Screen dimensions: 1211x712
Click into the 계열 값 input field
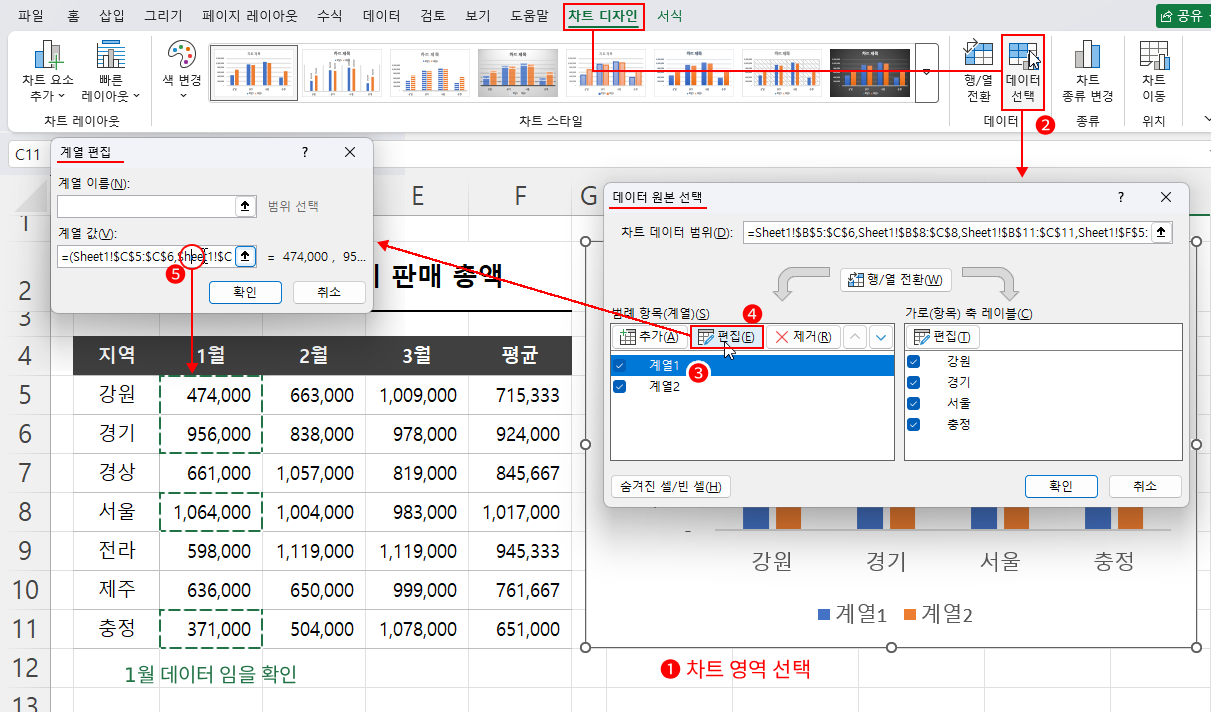click(x=146, y=256)
